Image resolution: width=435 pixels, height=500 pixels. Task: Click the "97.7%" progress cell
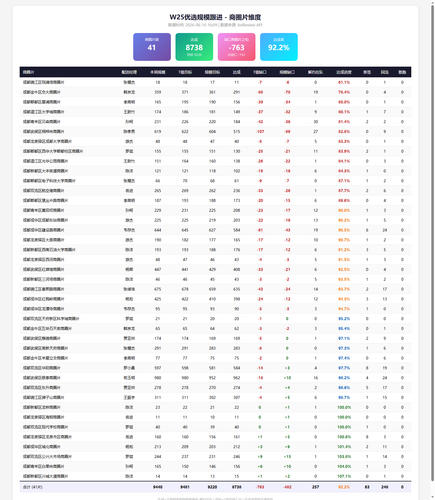pos(344,368)
